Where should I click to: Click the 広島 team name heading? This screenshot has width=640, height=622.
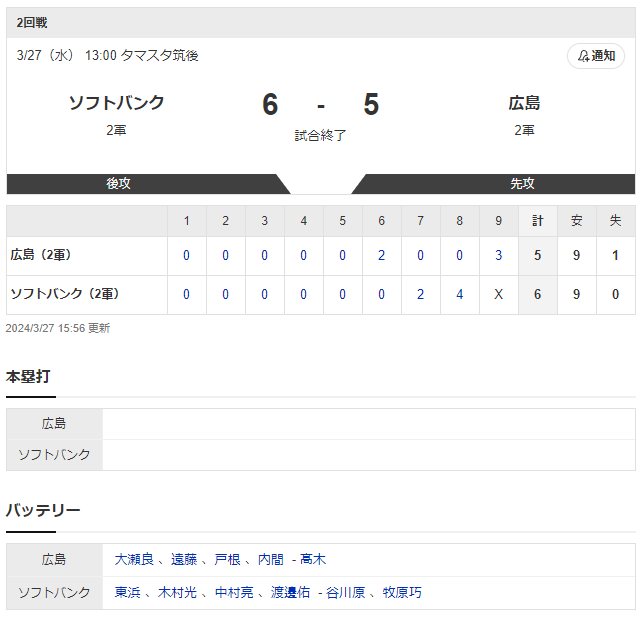pos(524,102)
